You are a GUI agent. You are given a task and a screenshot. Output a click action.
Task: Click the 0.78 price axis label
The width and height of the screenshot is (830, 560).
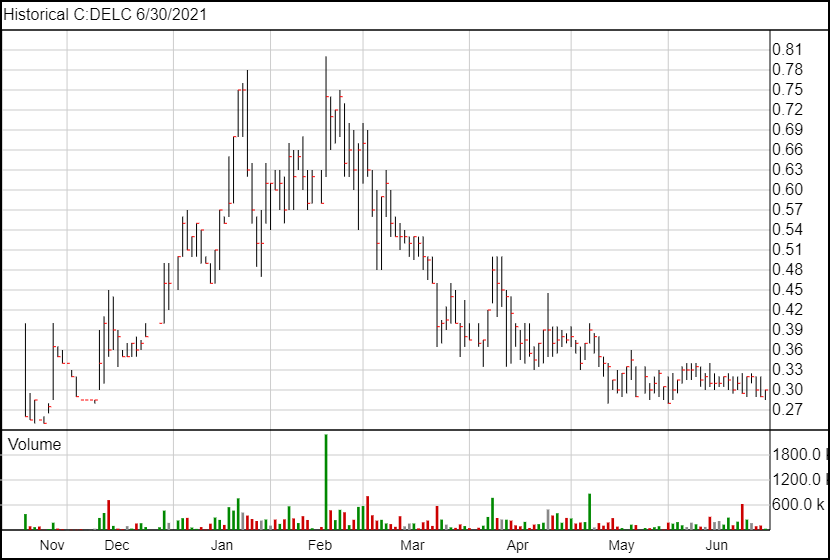[788, 70]
